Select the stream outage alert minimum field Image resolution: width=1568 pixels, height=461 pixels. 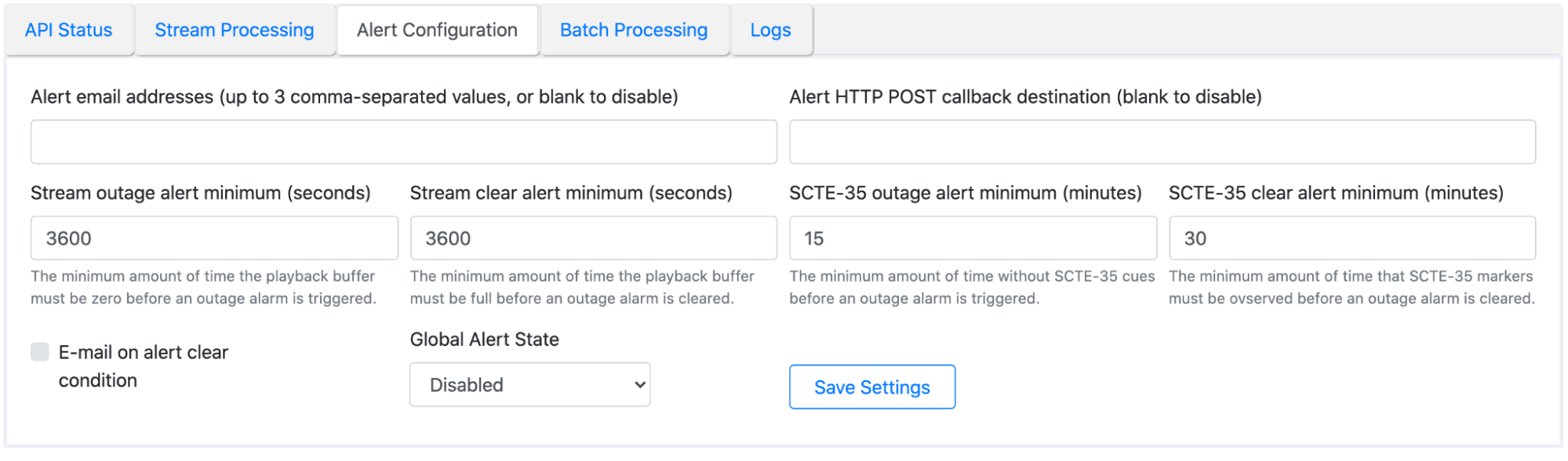pos(213,238)
